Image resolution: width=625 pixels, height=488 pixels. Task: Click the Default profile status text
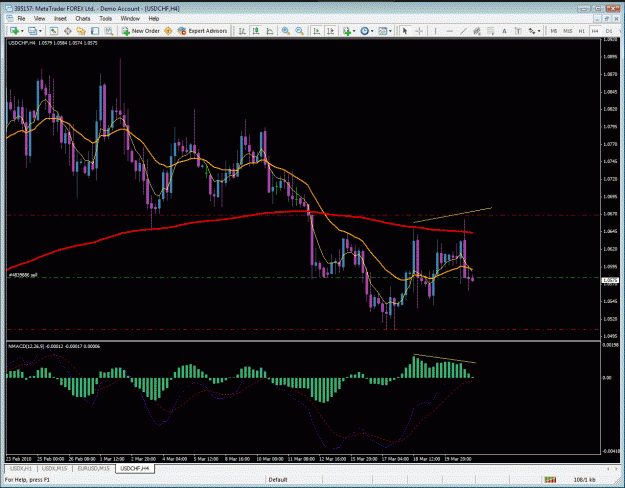click(x=278, y=480)
